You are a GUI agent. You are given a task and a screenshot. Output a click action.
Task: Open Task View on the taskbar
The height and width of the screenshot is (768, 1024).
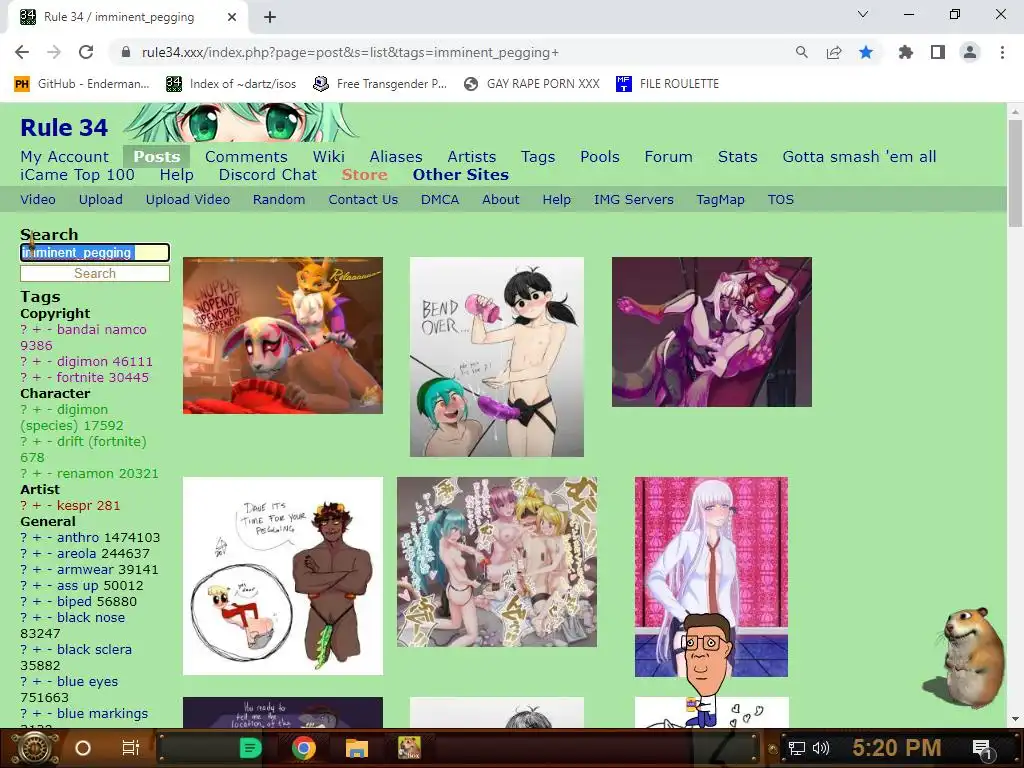tap(131, 748)
